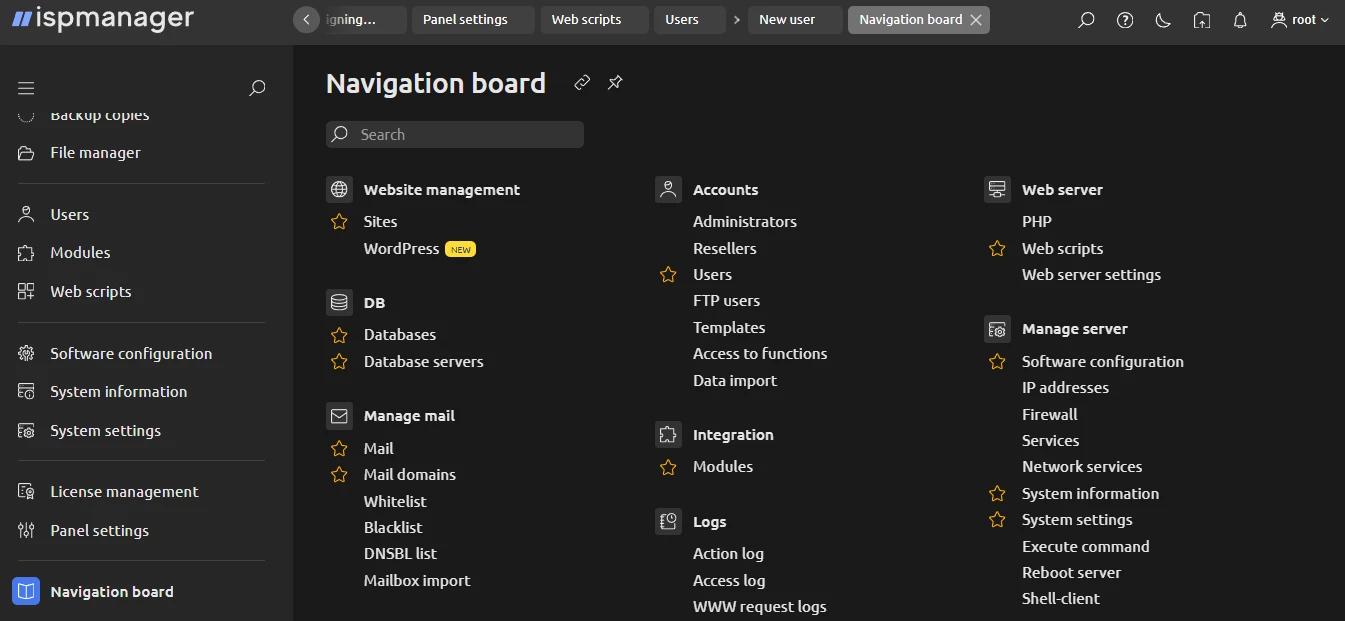Open the WordPress link with NEW badge
1345x621 pixels.
point(402,248)
